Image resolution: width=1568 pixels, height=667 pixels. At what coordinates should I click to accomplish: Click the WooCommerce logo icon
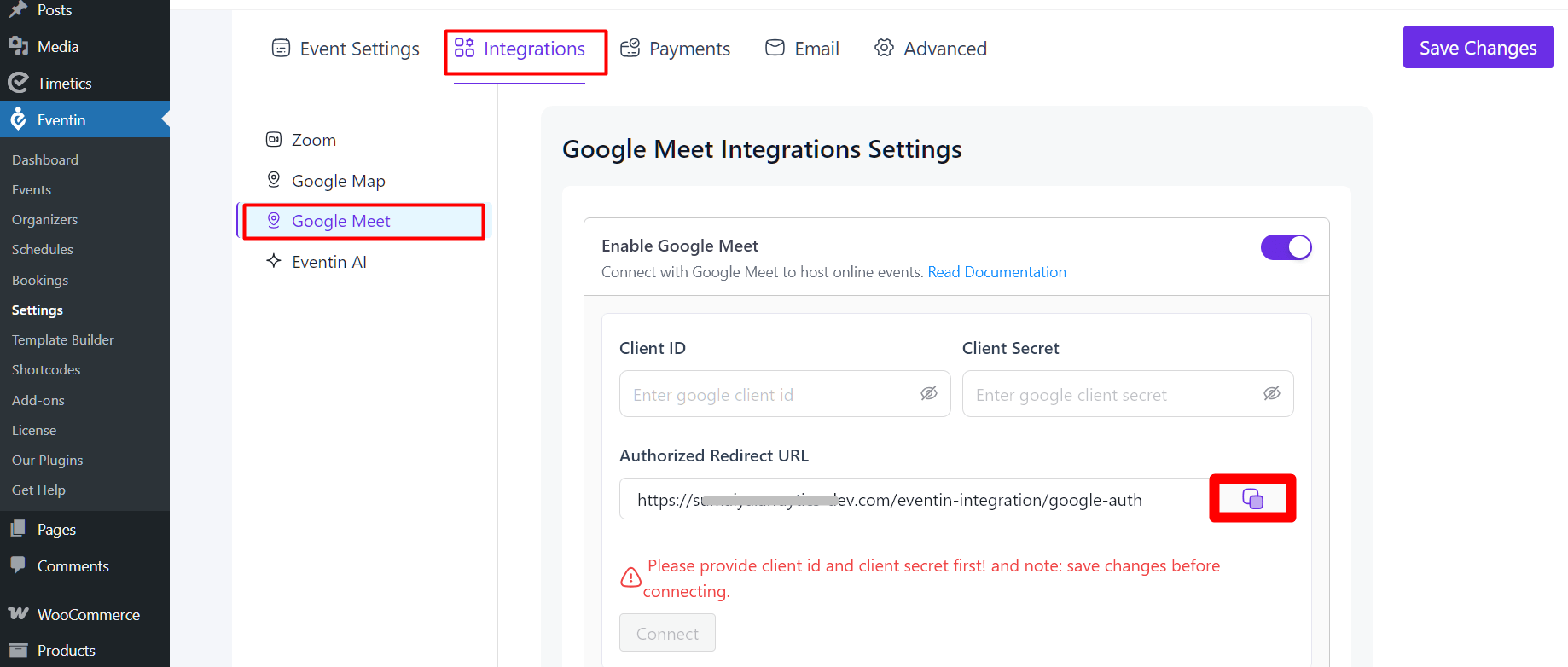tap(18, 613)
